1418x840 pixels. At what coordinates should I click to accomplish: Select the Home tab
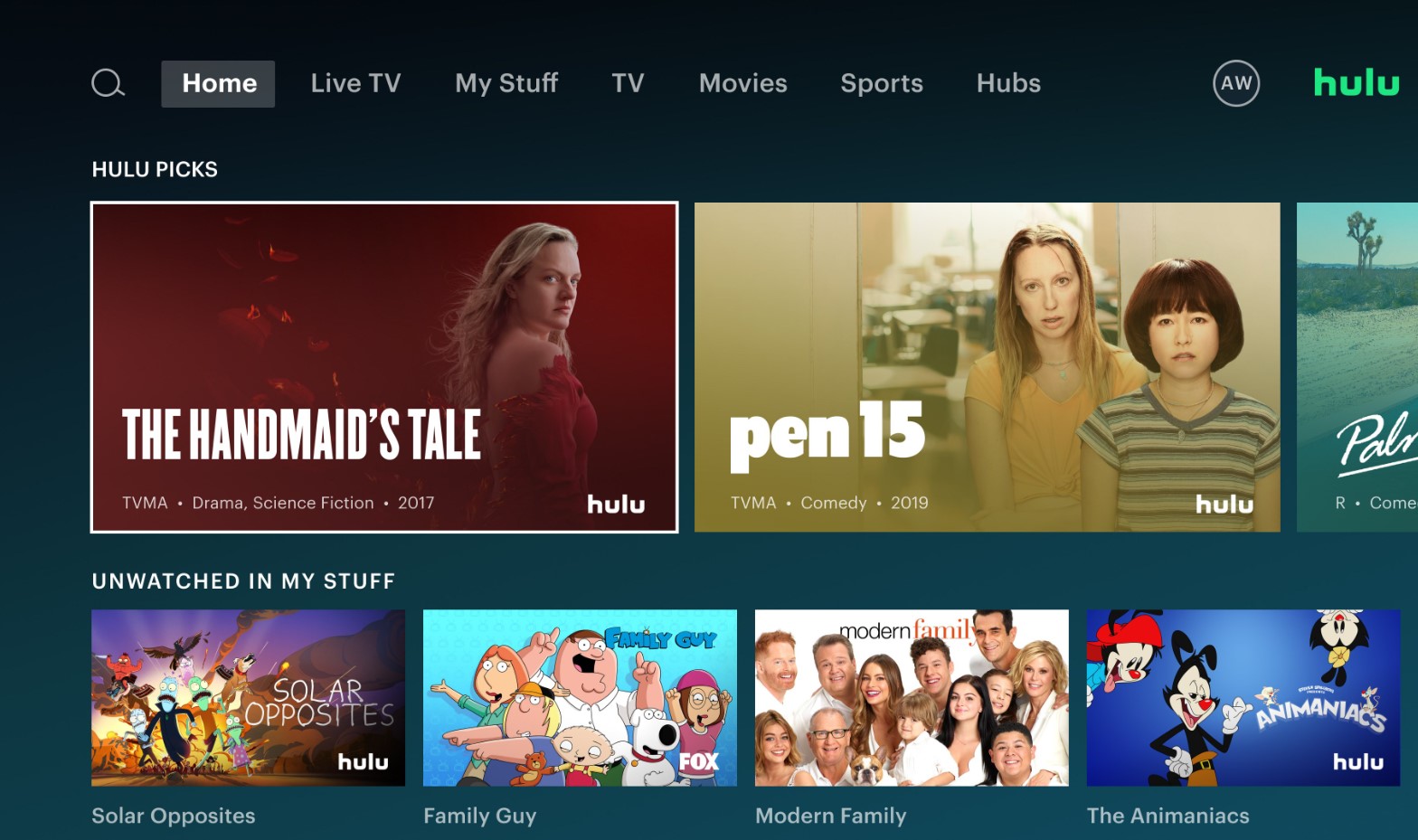[219, 83]
